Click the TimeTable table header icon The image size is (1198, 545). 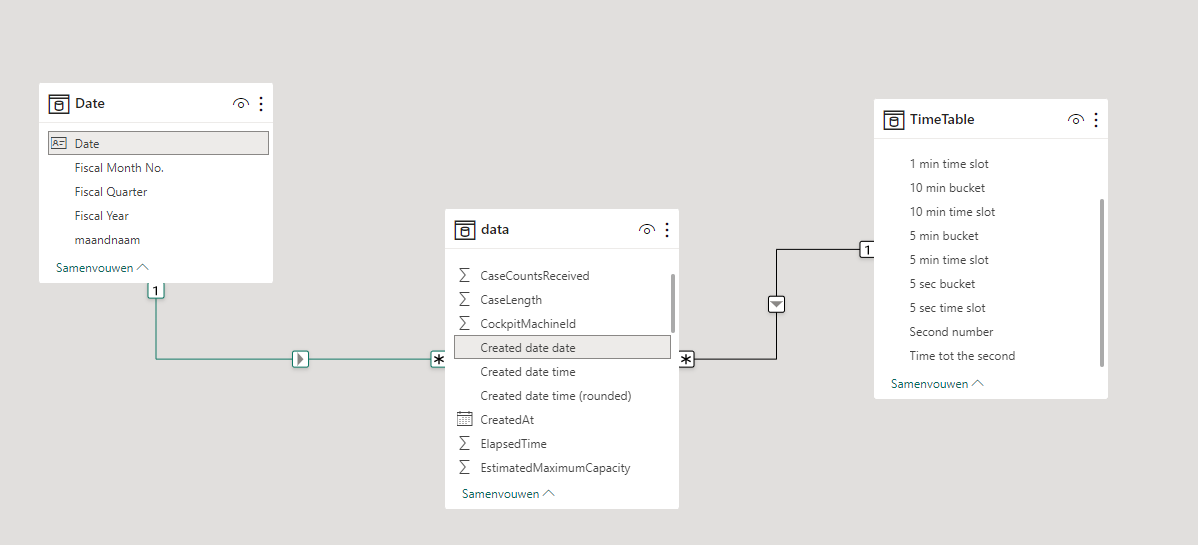click(x=894, y=120)
